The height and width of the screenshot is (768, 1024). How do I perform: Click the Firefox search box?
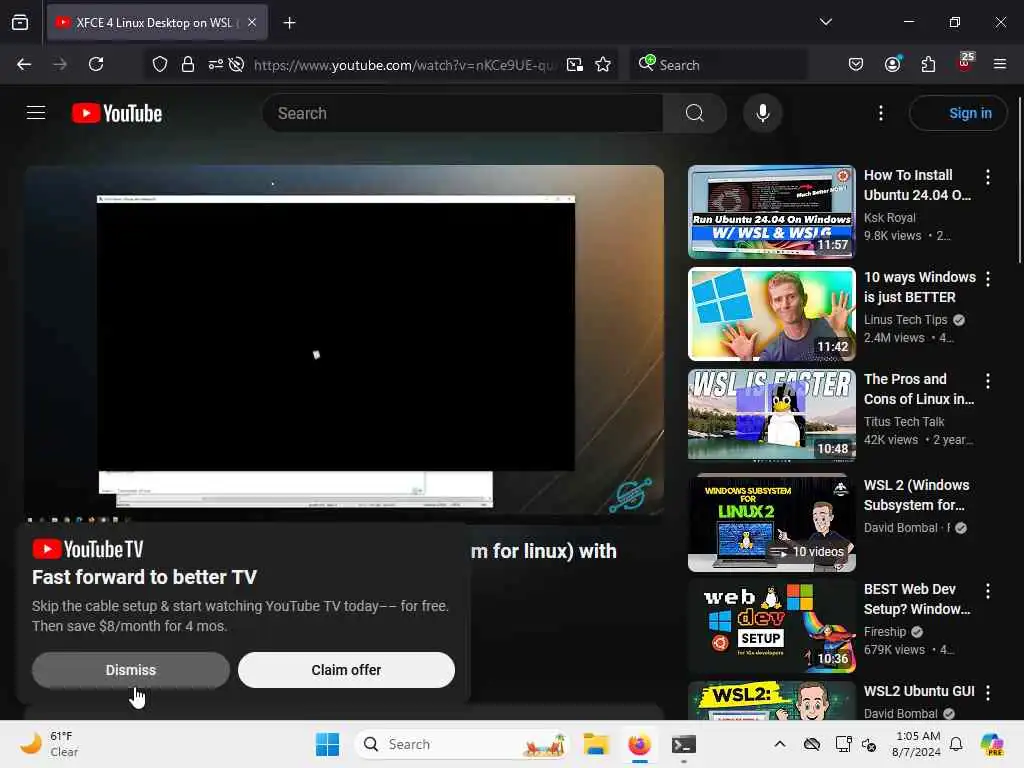coord(718,65)
